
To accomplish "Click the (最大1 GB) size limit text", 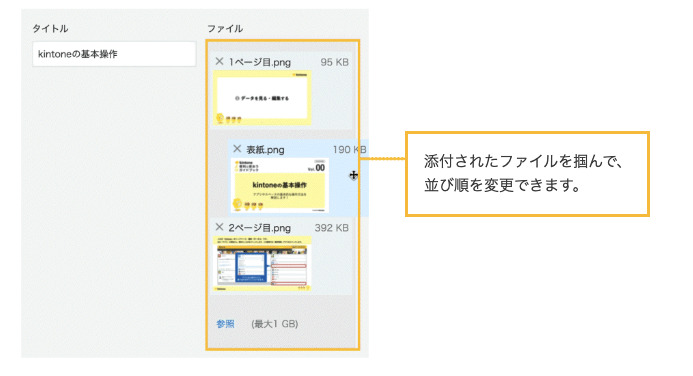I will coord(274,324).
